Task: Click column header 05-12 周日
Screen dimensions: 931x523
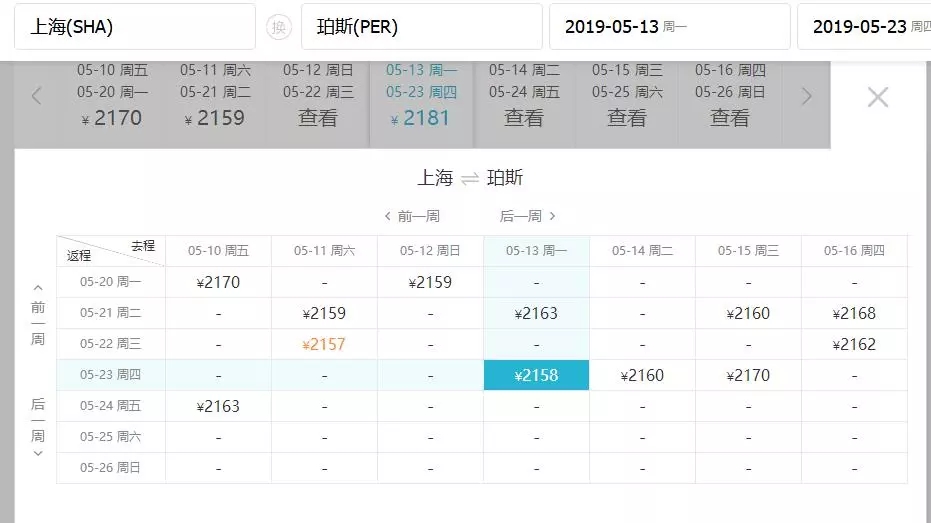Action: pyautogui.click(x=430, y=251)
